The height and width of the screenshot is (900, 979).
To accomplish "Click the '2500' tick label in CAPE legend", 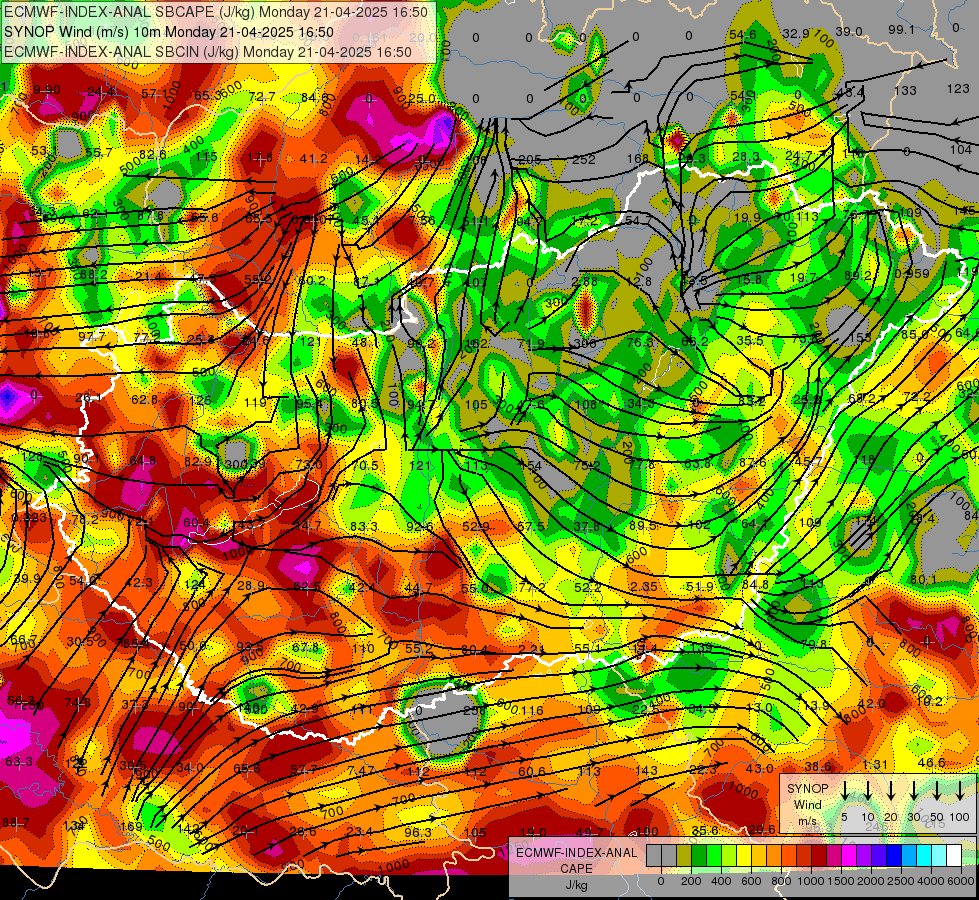I will click(901, 881).
